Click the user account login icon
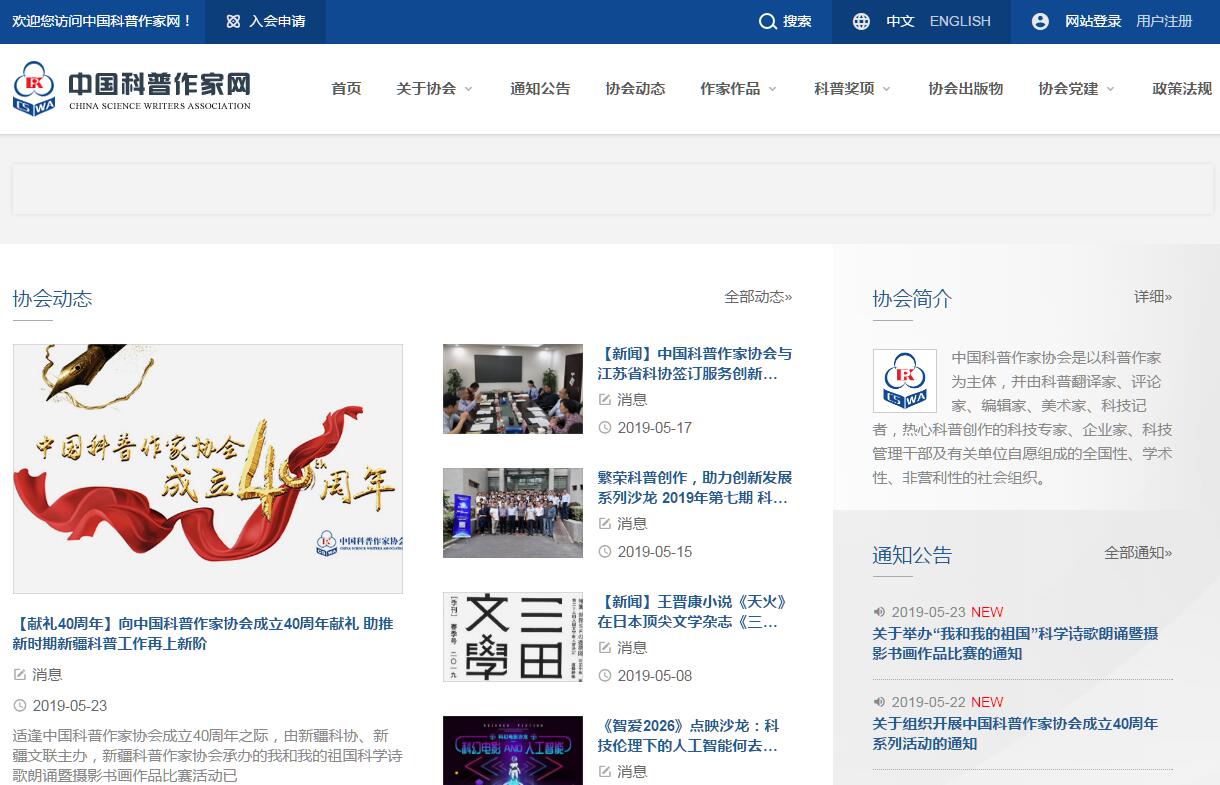The height and width of the screenshot is (785, 1220). (1040, 22)
